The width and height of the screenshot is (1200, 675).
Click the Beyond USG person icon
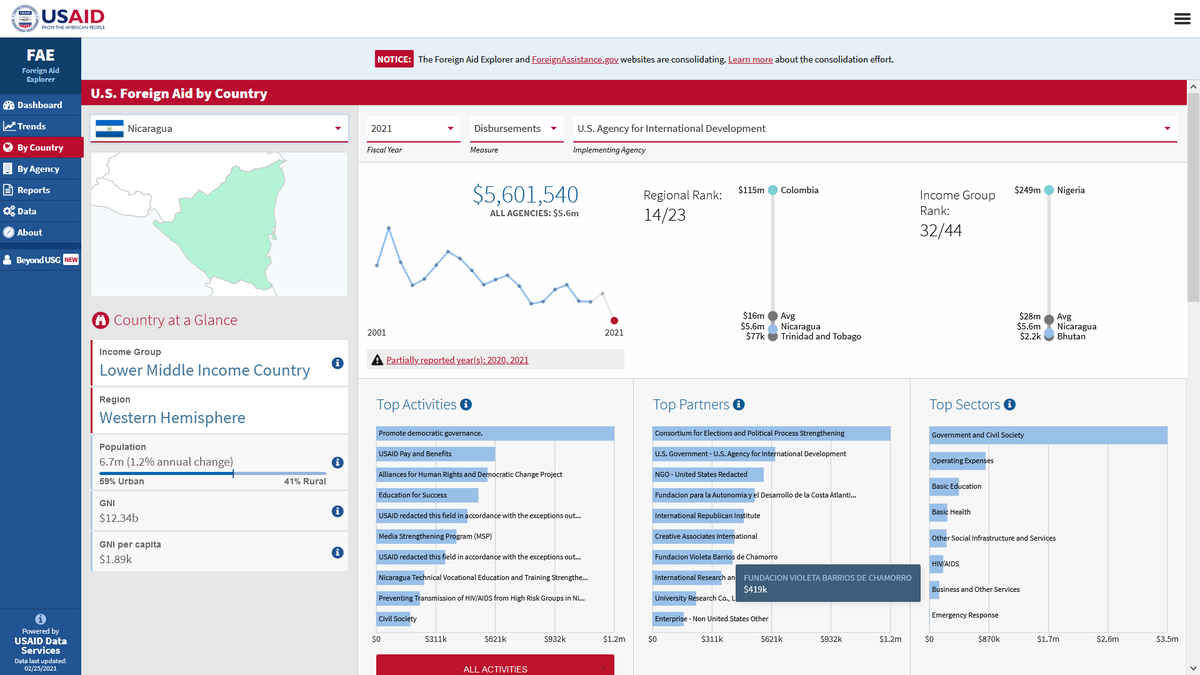(8, 260)
